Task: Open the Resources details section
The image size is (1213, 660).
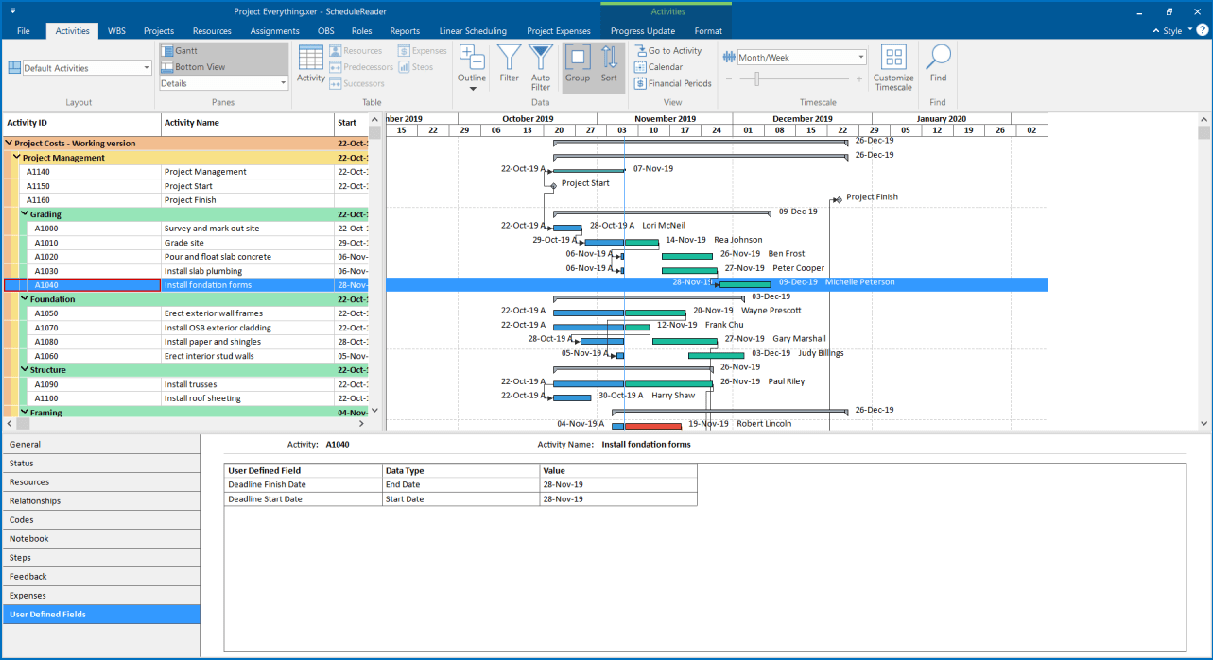Action: point(100,482)
